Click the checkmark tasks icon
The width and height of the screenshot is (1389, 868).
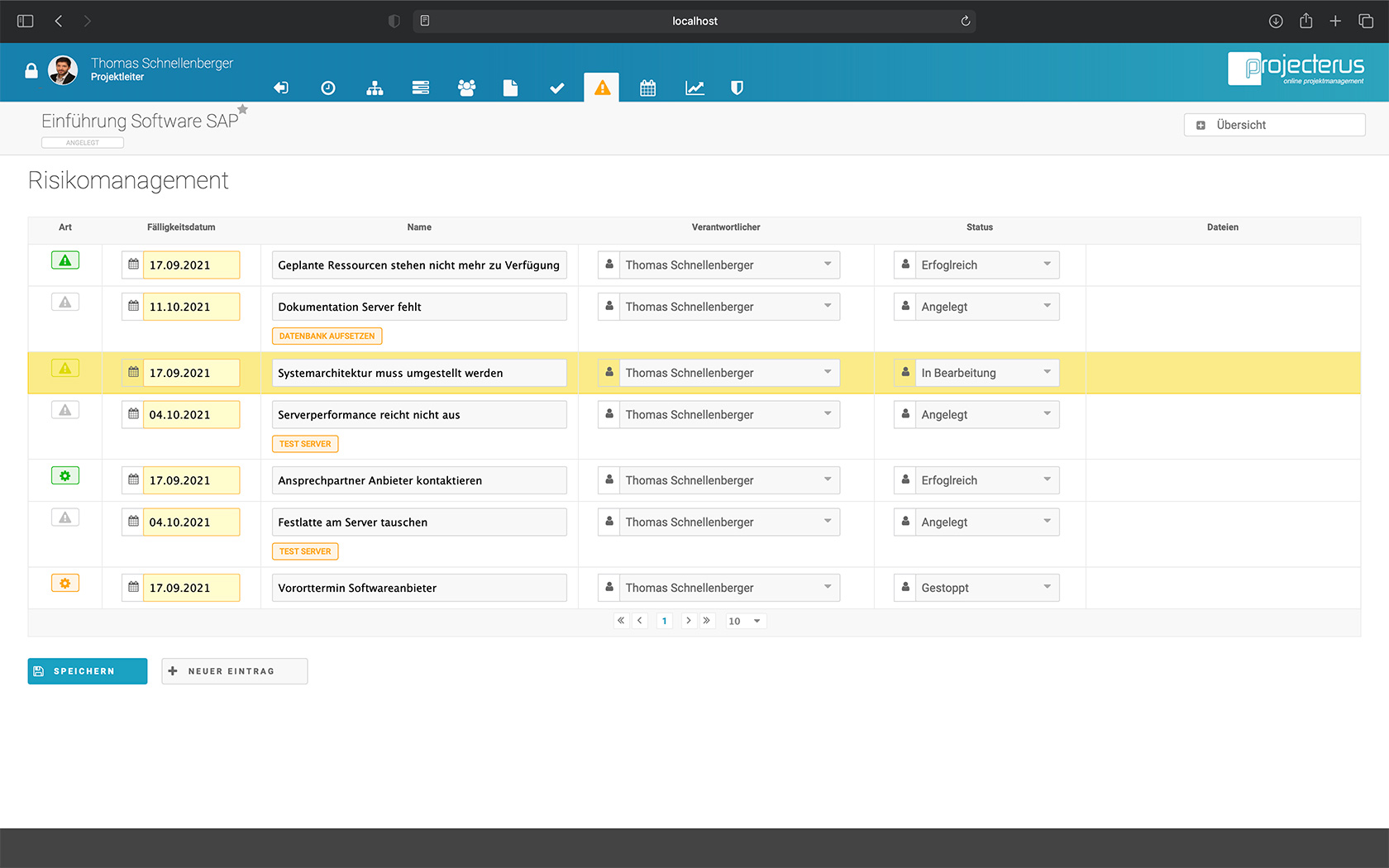point(556,88)
